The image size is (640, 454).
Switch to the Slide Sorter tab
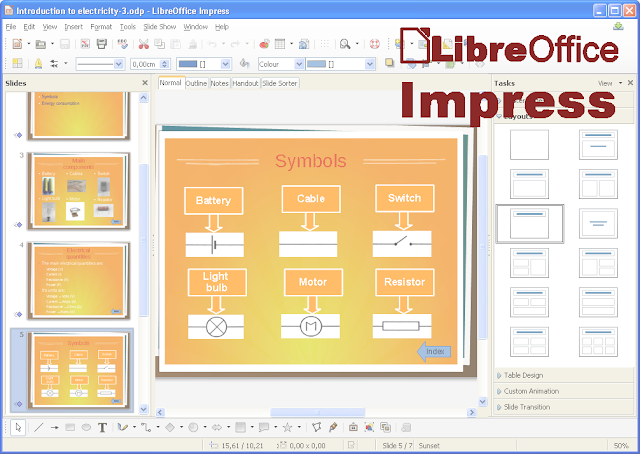(x=280, y=83)
